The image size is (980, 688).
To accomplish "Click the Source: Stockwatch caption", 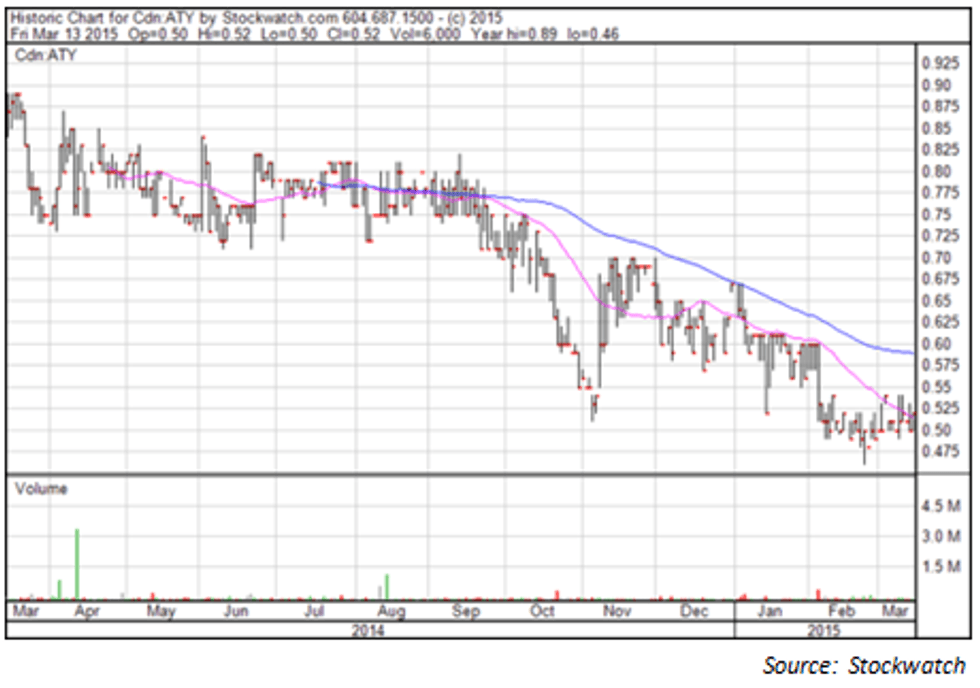I will [x=864, y=665].
